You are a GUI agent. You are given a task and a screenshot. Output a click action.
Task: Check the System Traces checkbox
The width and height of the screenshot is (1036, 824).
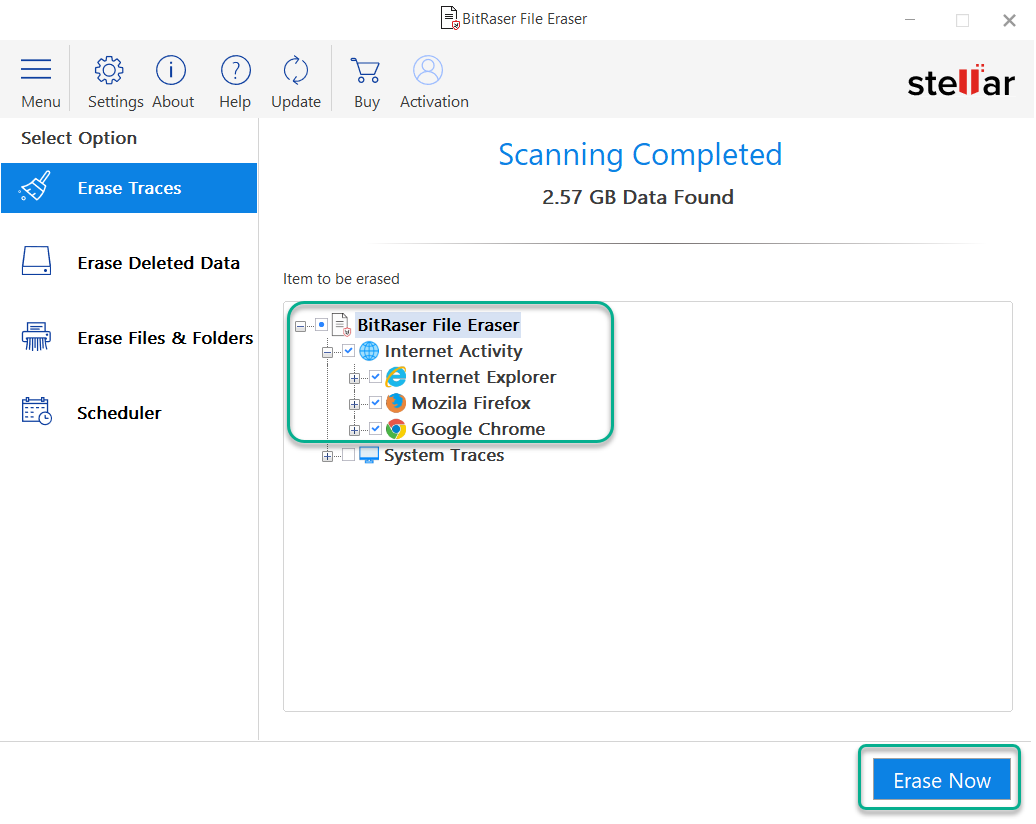point(348,455)
